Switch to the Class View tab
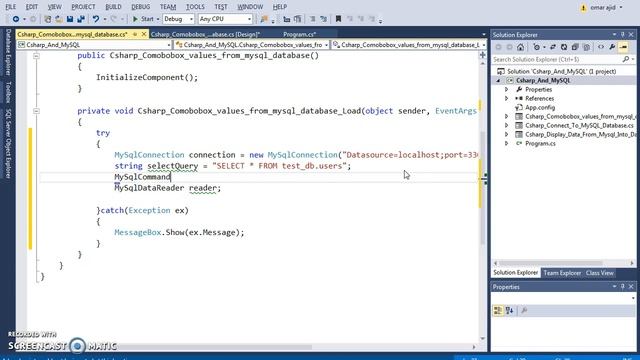This screenshot has height=360, width=640. (600, 273)
